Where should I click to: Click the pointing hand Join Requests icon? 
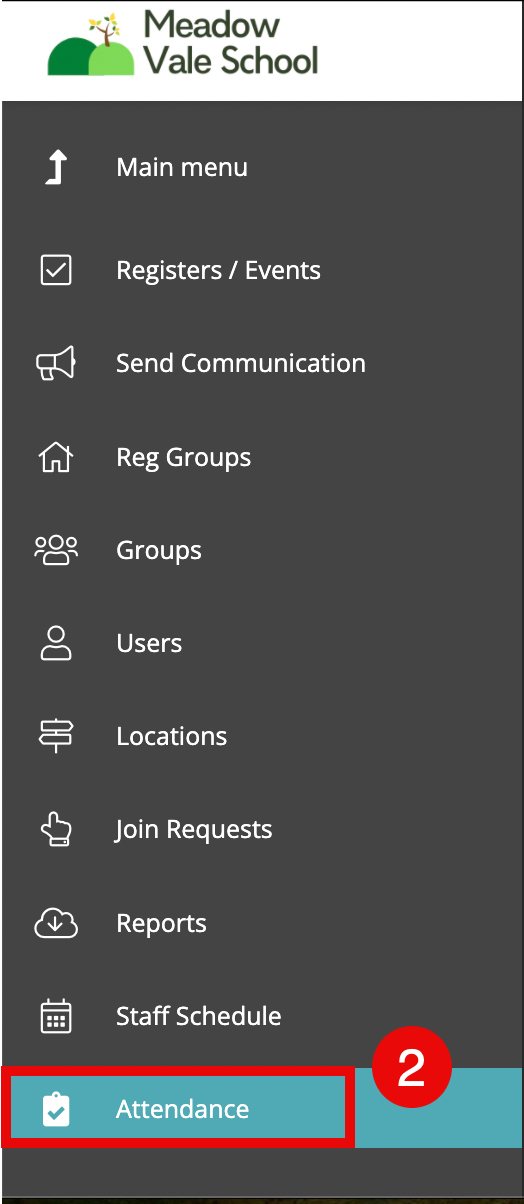[x=56, y=829]
